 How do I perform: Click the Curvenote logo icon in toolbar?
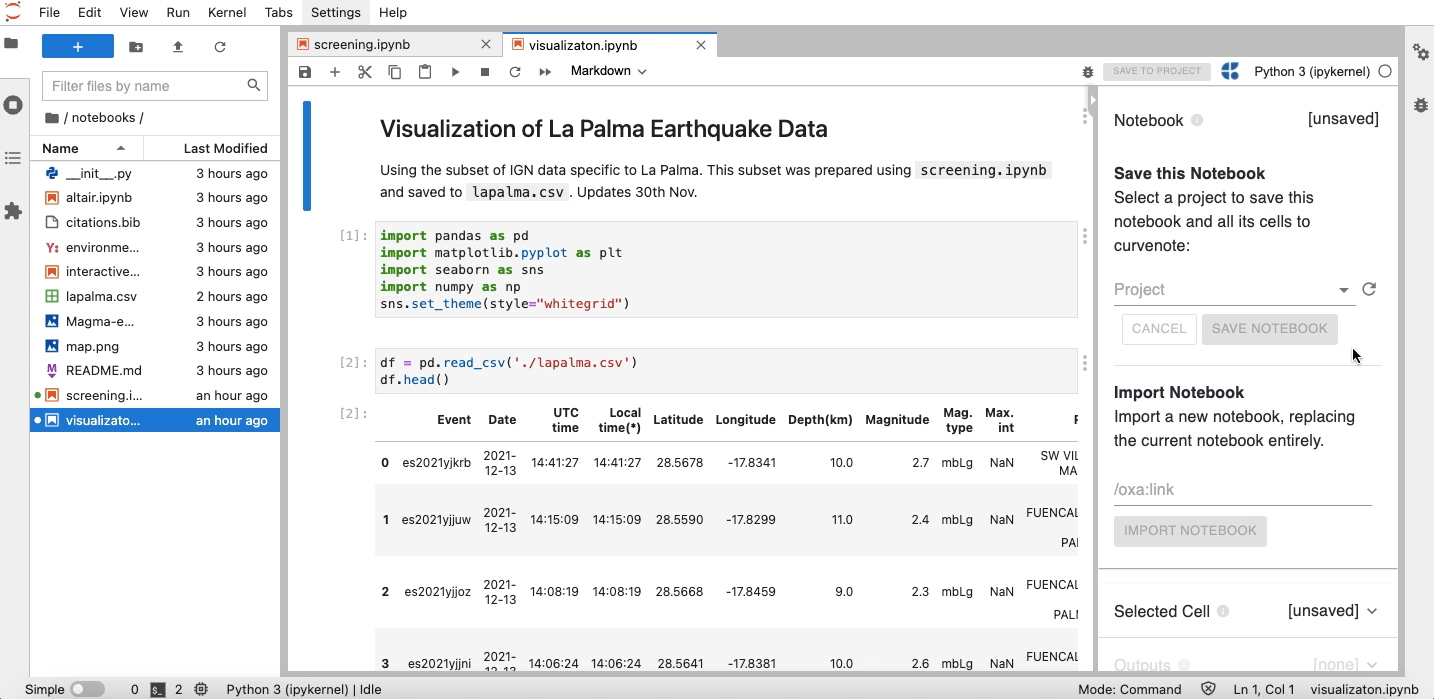(x=1231, y=71)
